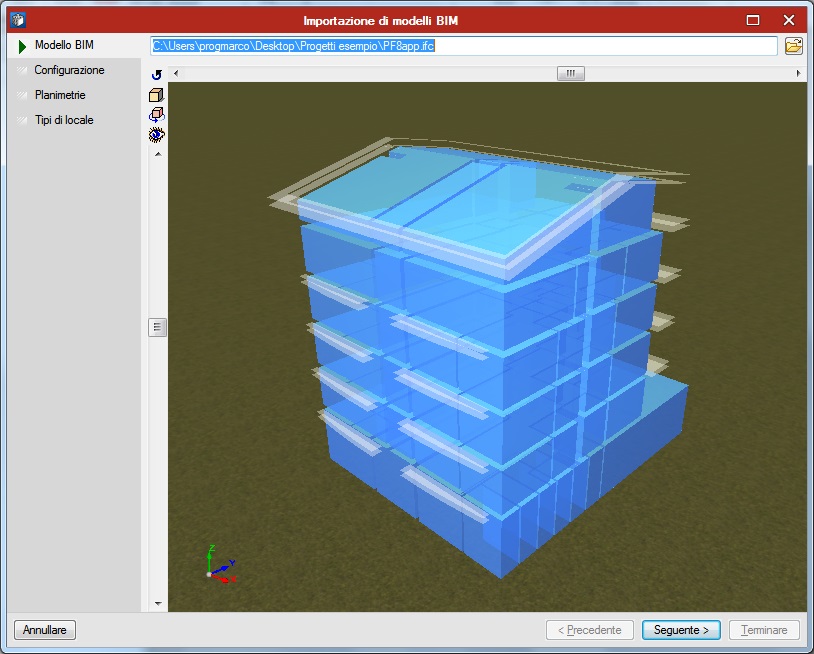Viewport: 814px width, 654px height.
Task: Click the down arrow of vertical scrollbar
Action: point(157,603)
